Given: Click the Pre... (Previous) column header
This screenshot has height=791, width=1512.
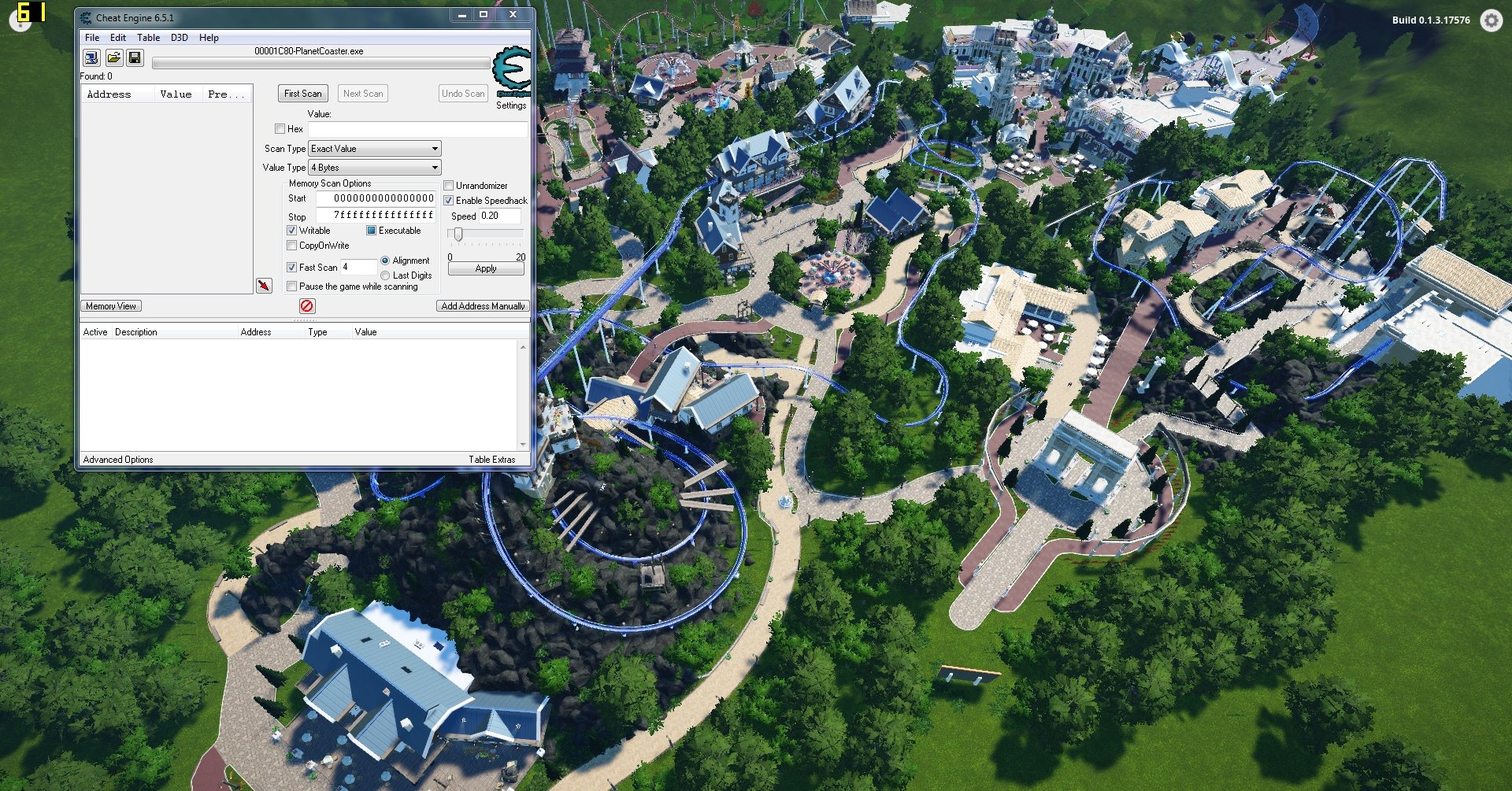Looking at the screenshot, I should coord(227,94).
